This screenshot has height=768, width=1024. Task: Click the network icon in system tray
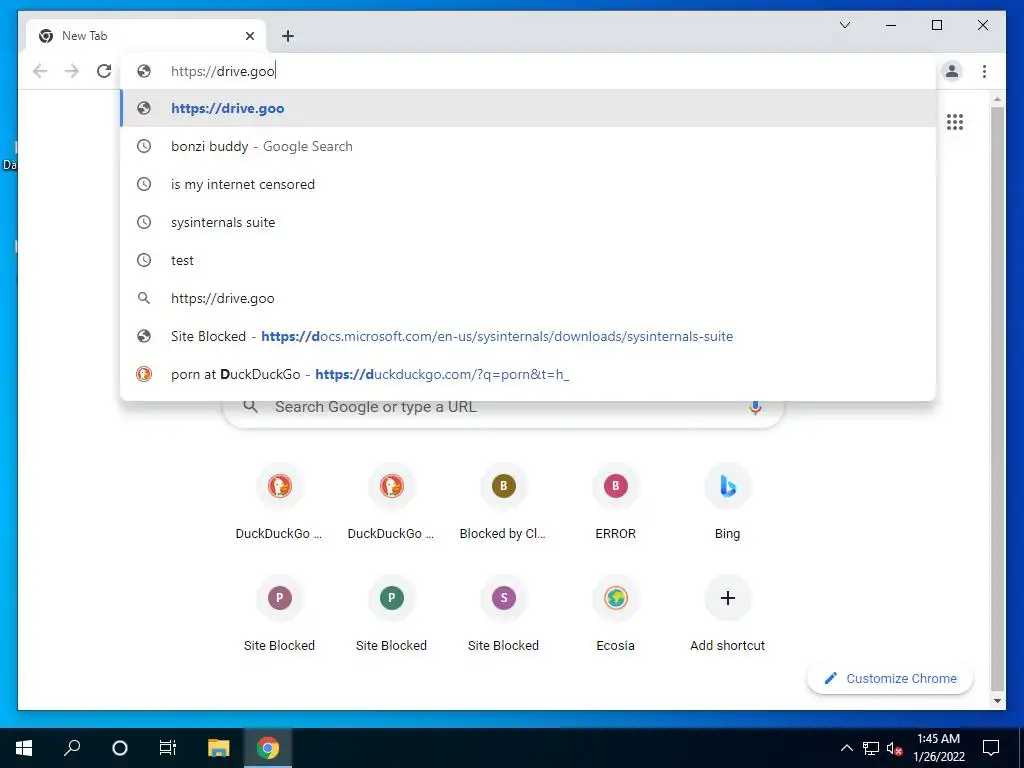click(871, 748)
